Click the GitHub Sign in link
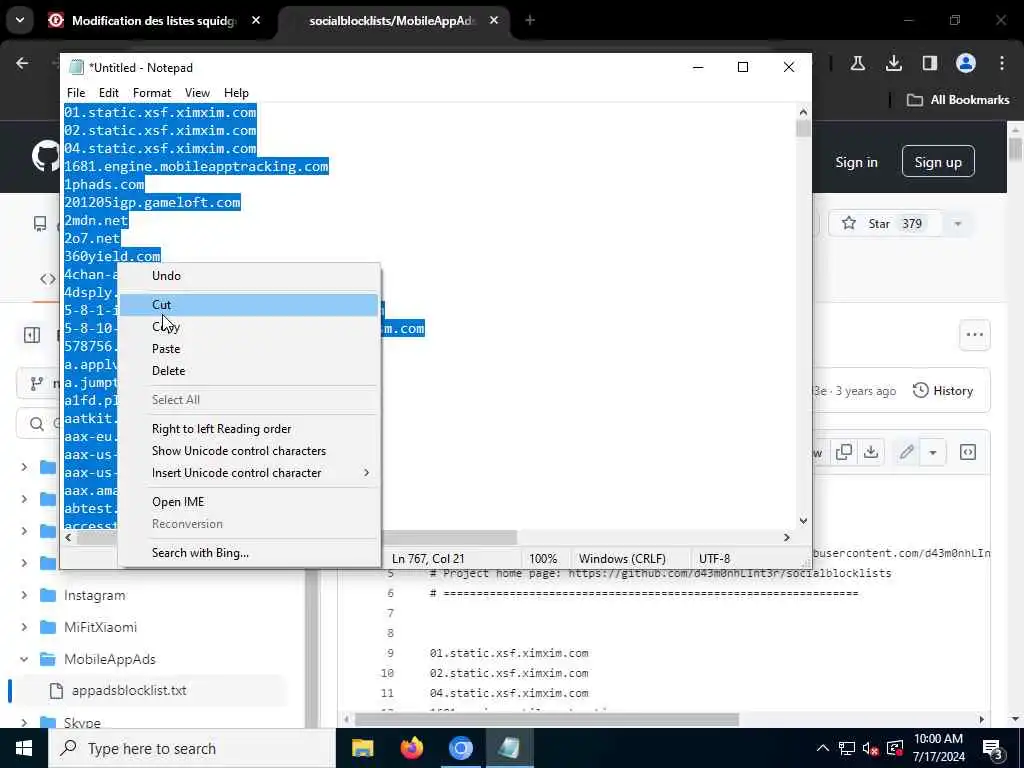This screenshot has width=1024, height=768. (x=856, y=162)
